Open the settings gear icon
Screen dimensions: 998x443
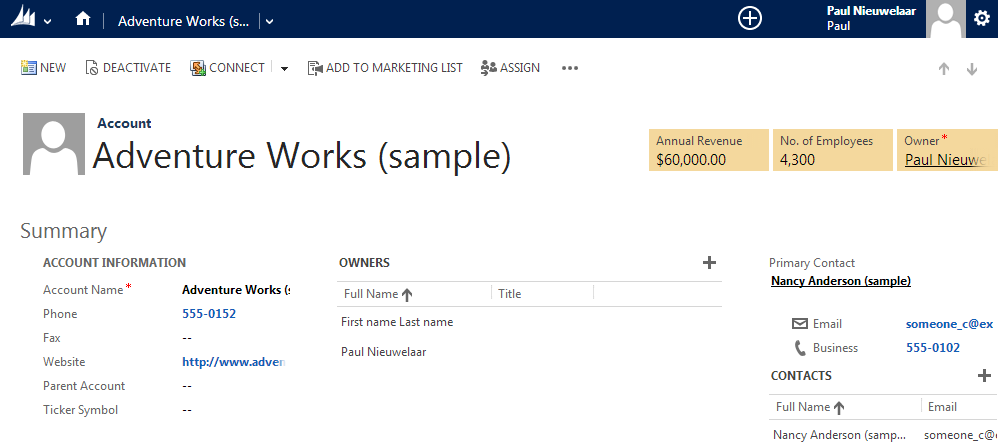pos(981,19)
